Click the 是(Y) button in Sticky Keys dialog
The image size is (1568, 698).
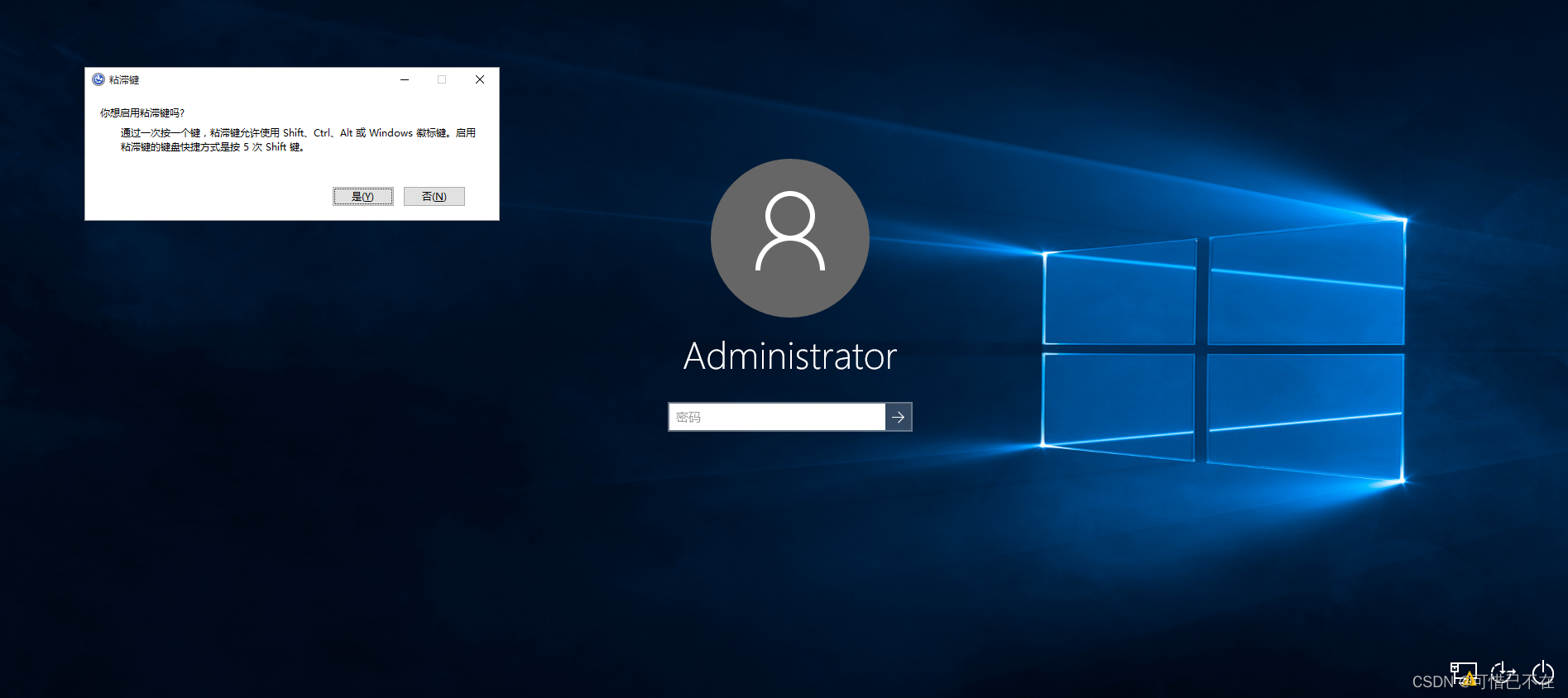point(363,196)
